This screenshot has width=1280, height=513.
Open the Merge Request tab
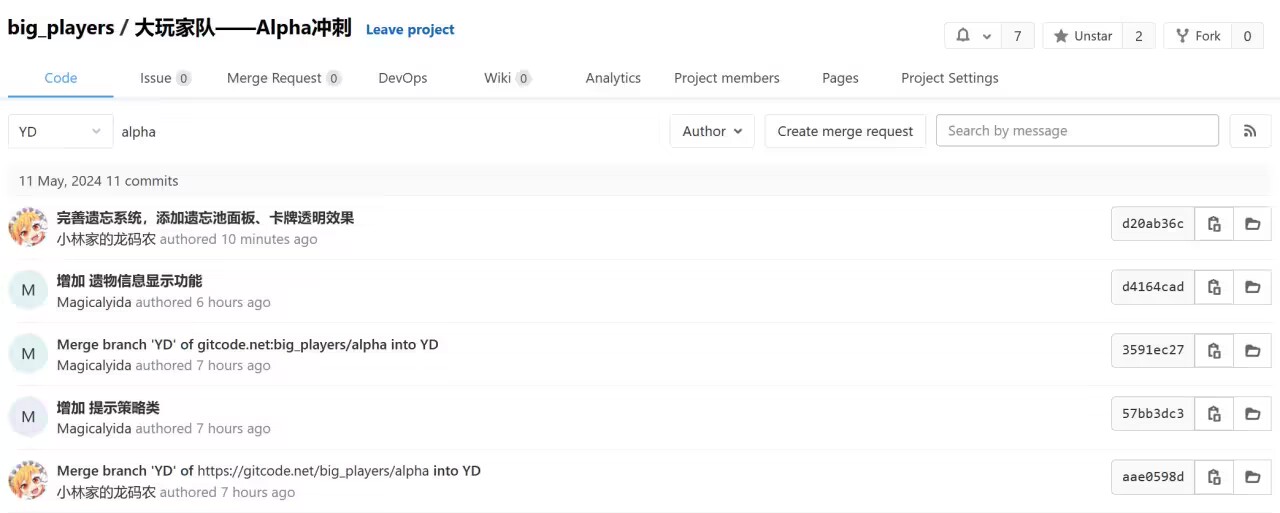point(283,78)
